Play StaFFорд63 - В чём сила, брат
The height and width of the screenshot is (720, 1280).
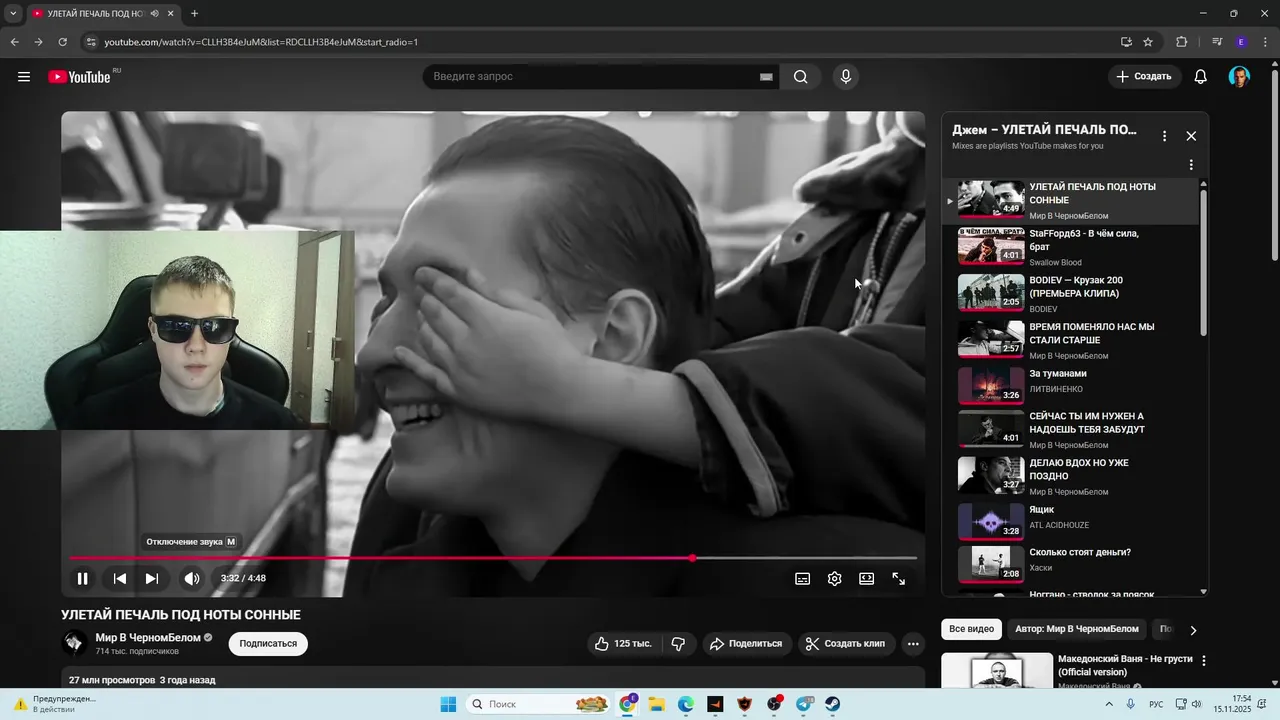pos(1070,247)
